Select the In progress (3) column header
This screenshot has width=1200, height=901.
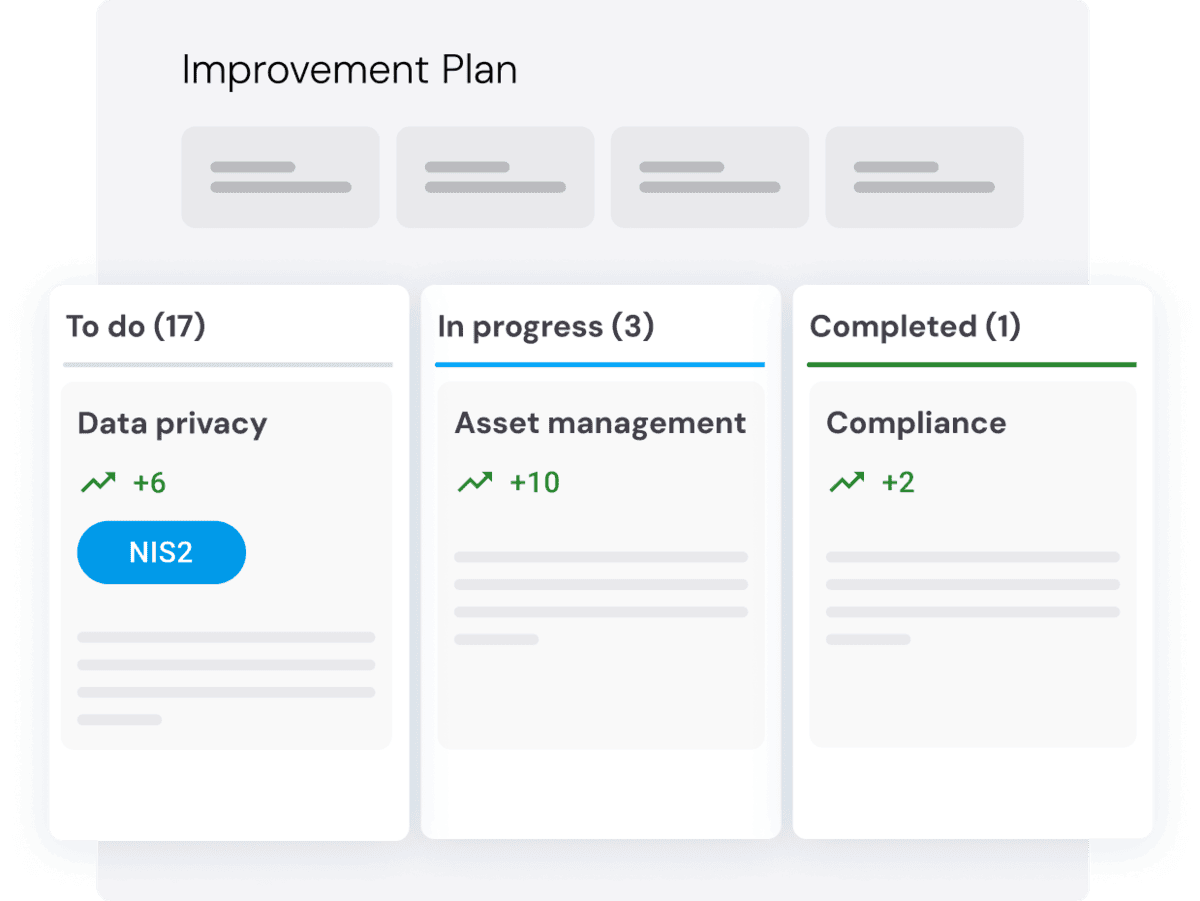pos(546,326)
